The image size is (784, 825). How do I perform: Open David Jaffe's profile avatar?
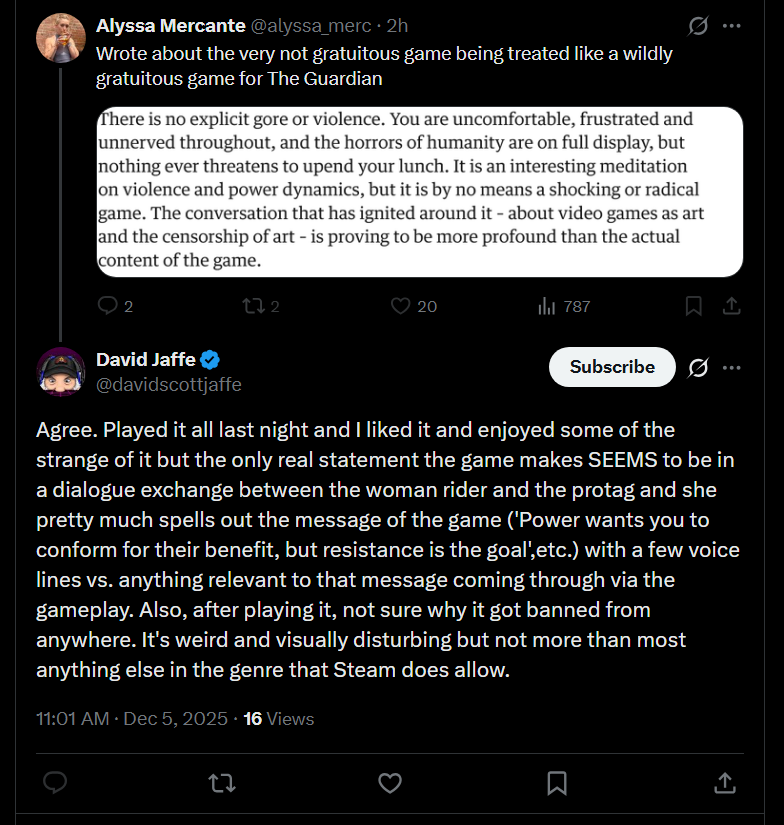[x=61, y=371]
